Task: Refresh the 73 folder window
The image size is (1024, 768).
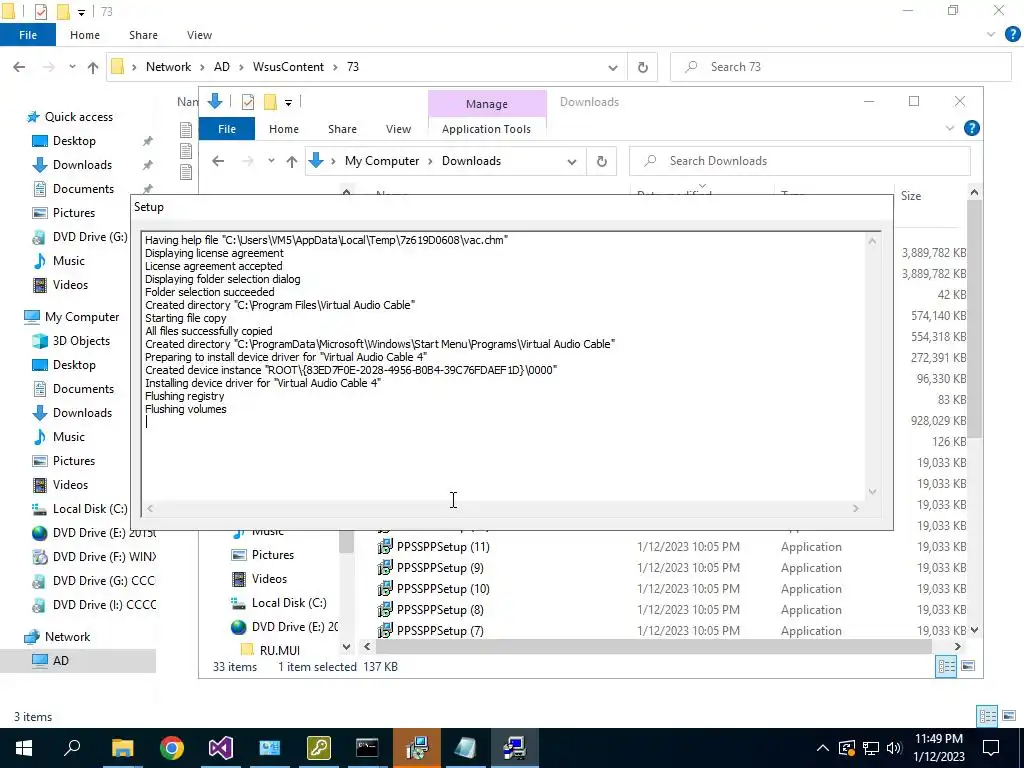Action: 643,67
